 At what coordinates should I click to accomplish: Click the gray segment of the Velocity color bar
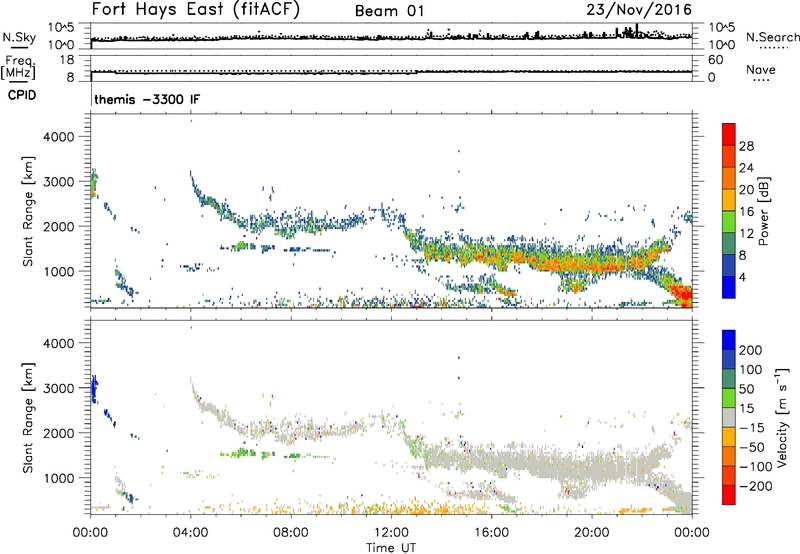729,417
